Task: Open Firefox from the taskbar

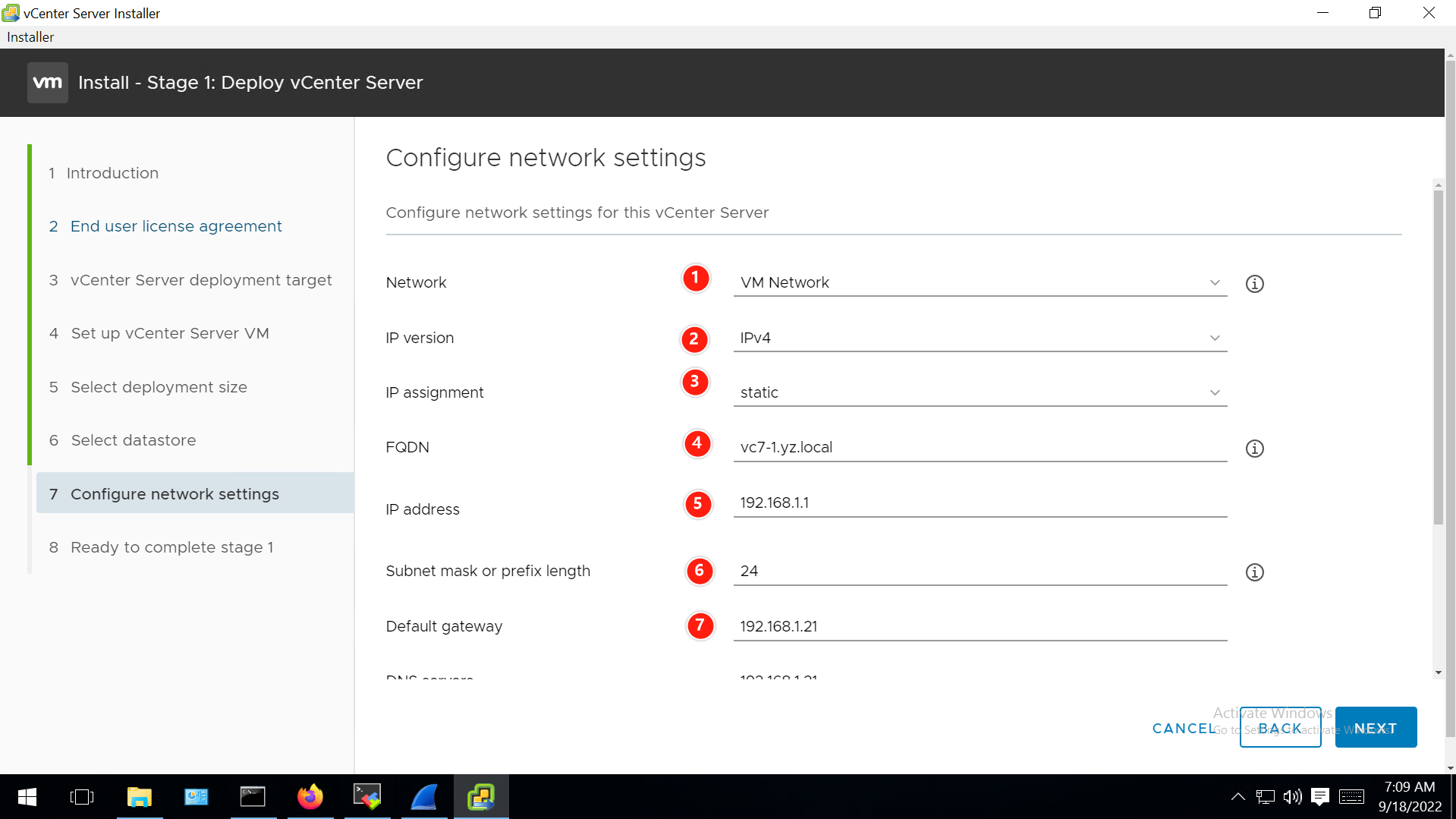Action: (310, 797)
